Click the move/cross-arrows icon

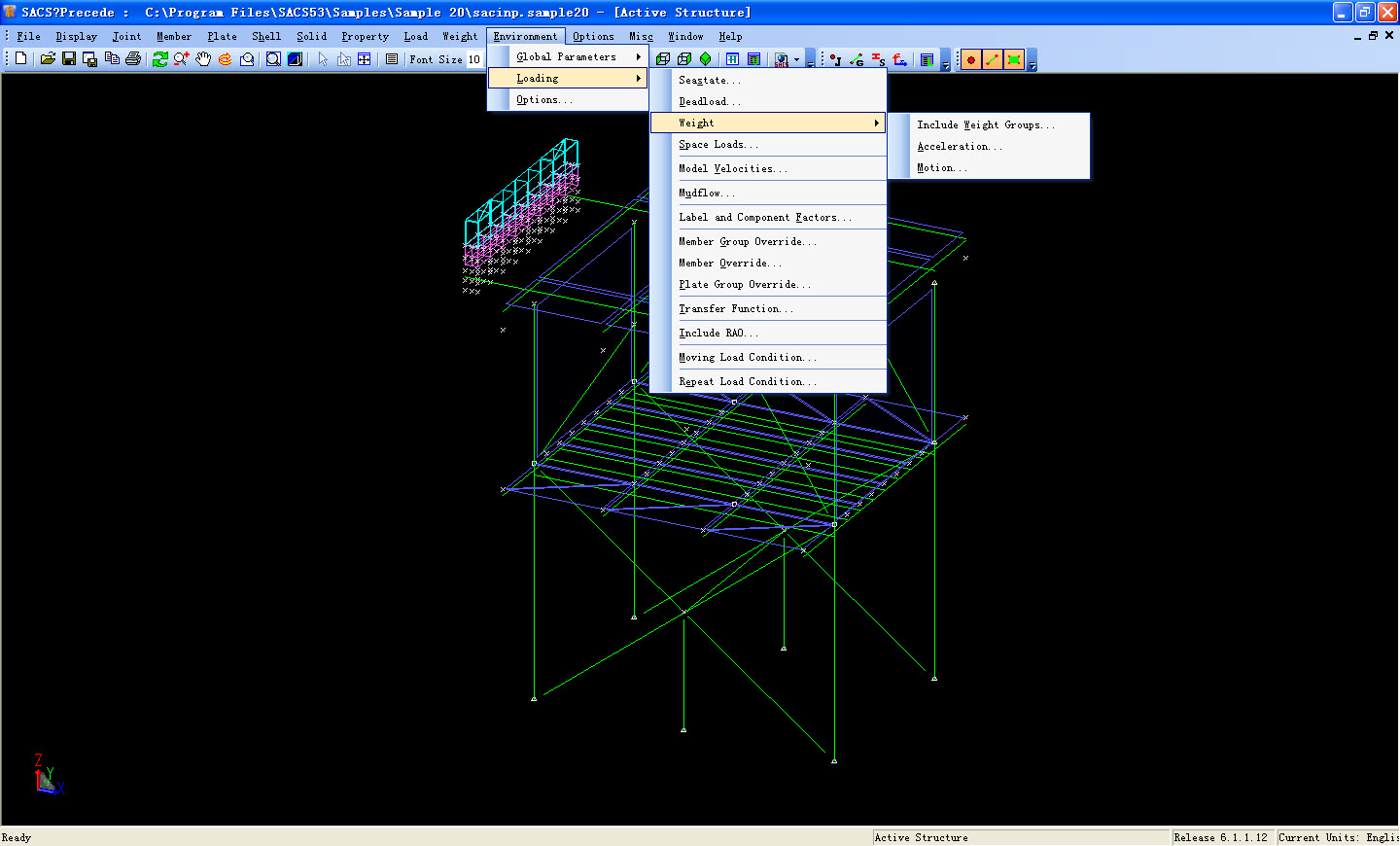click(x=365, y=59)
